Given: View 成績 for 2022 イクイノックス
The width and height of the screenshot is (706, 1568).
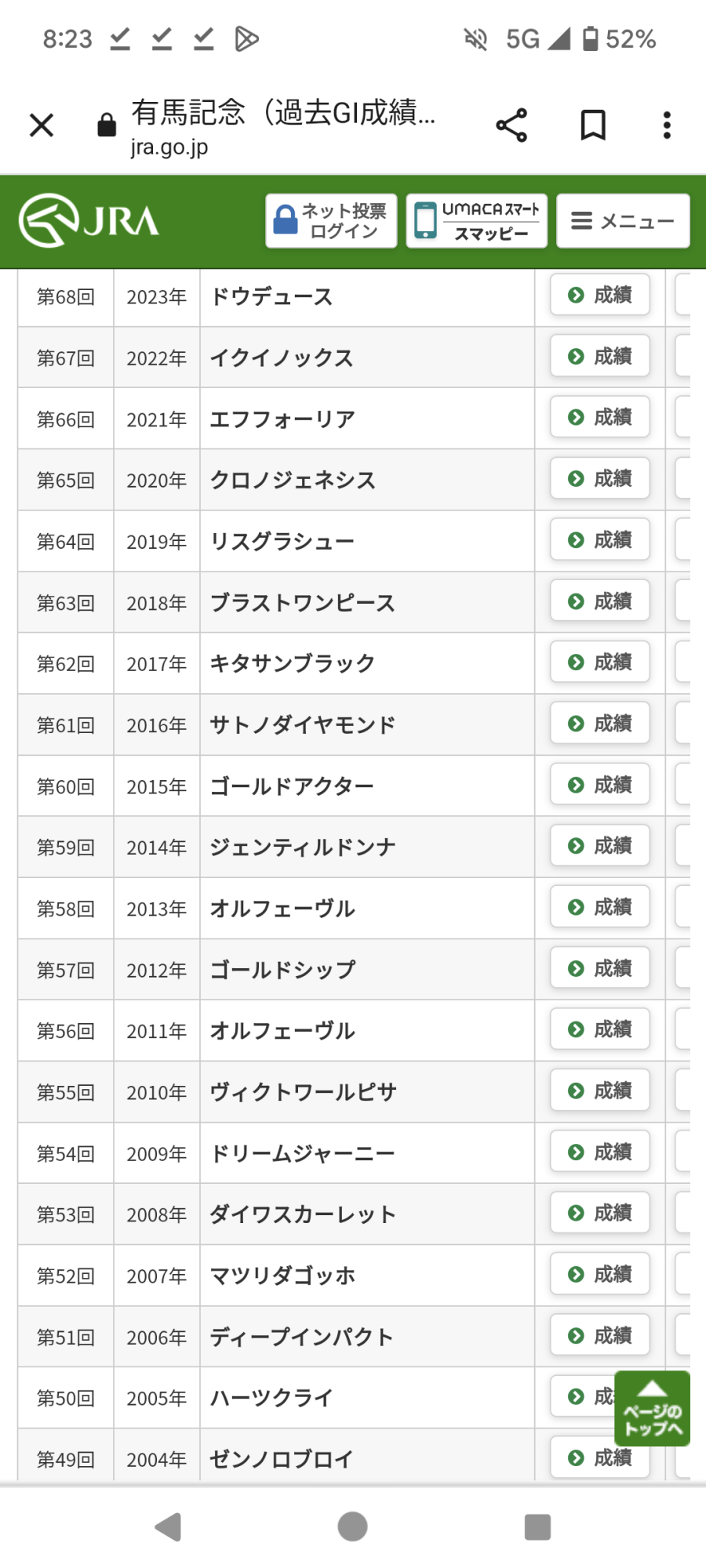Looking at the screenshot, I should tap(600, 356).
